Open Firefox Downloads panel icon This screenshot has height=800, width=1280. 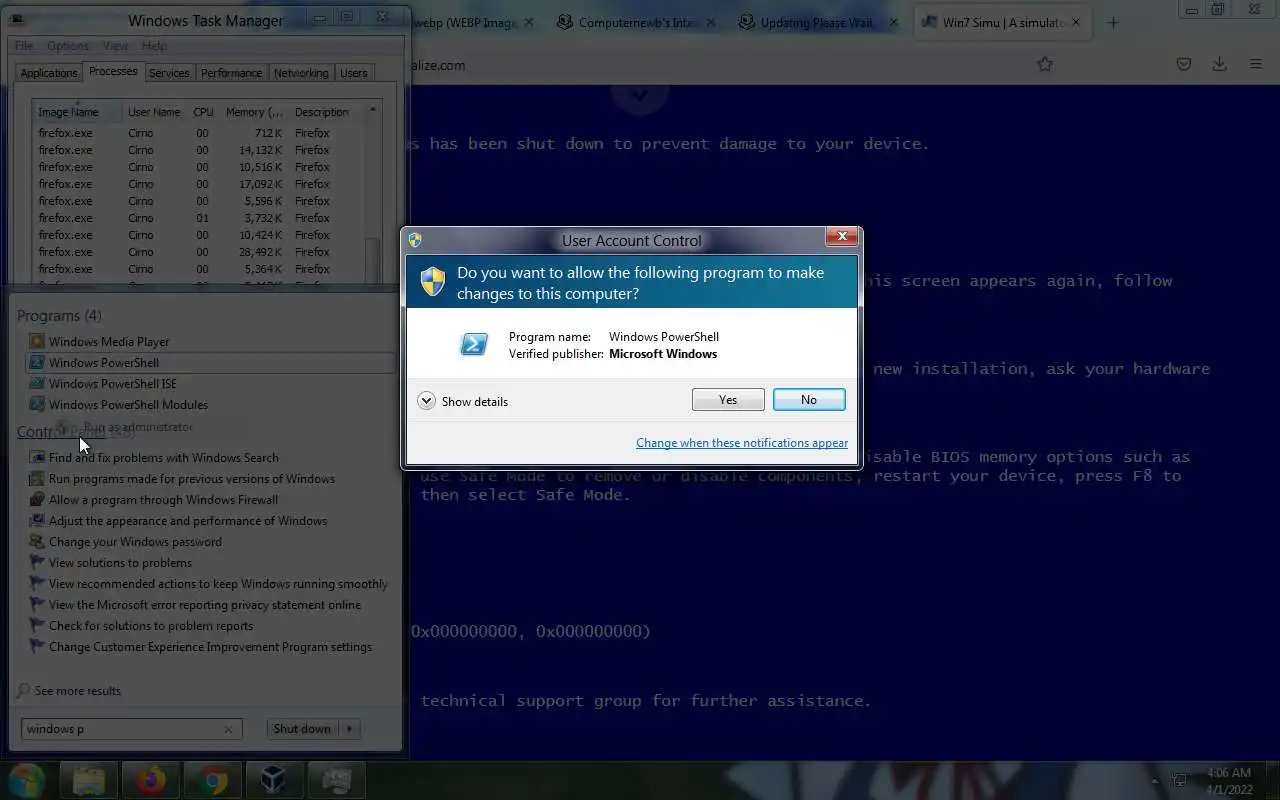point(1219,64)
